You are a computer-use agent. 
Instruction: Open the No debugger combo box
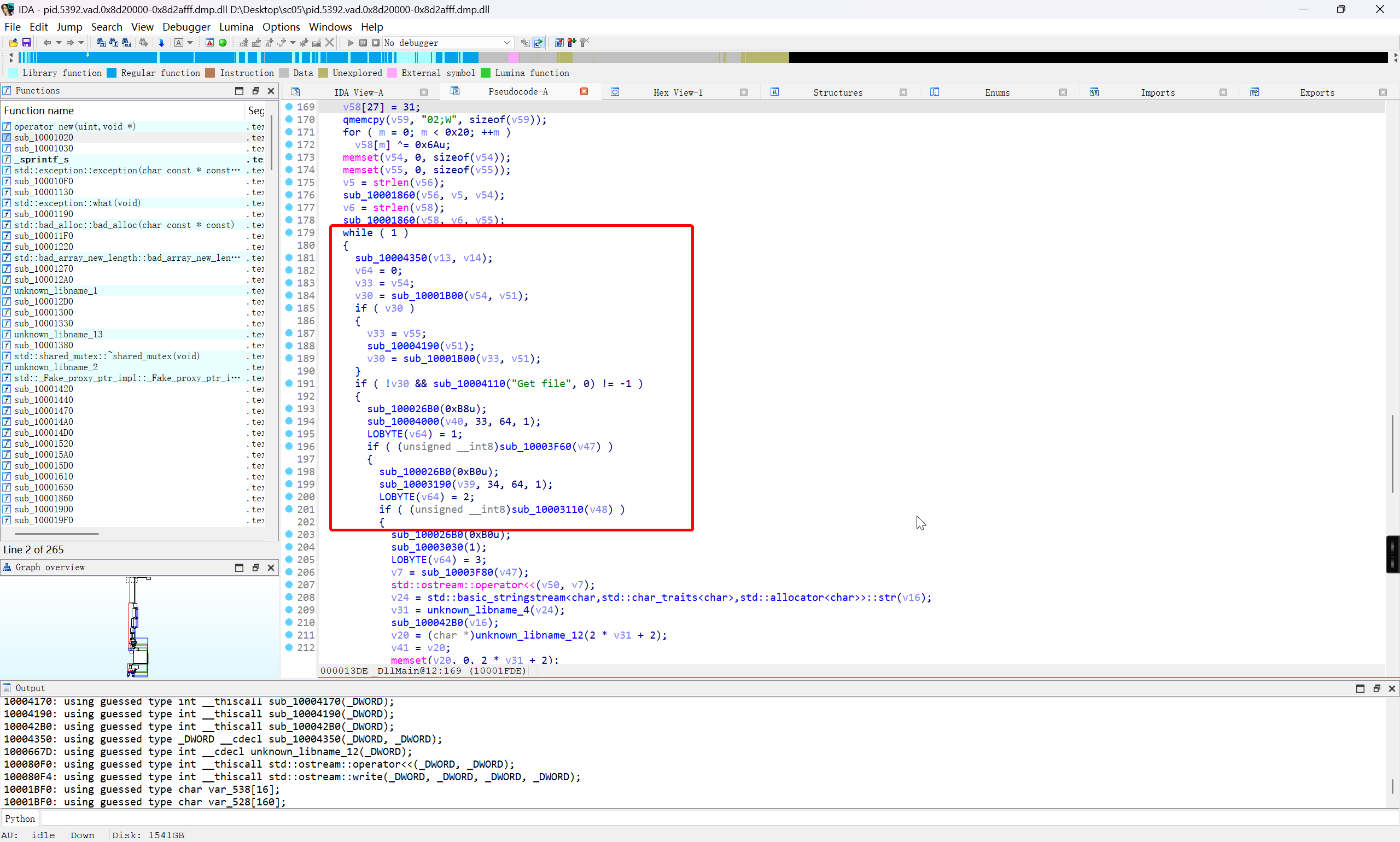[448, 43]
